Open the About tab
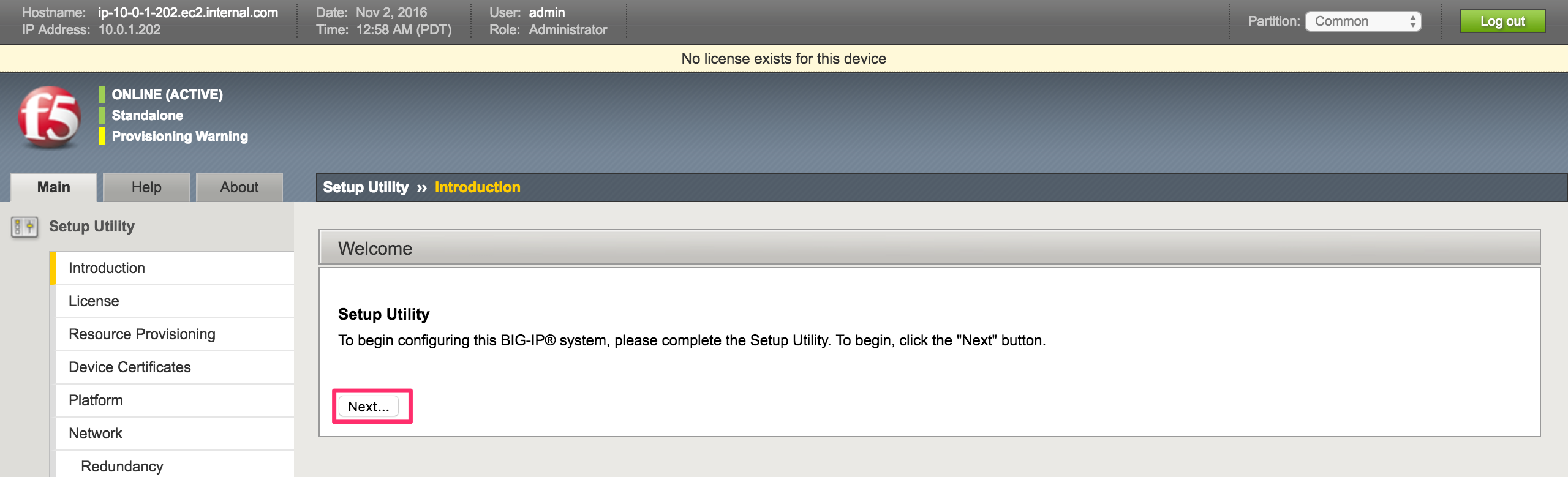Screen dimensions: 1568x477 click(x=239, y=187)
